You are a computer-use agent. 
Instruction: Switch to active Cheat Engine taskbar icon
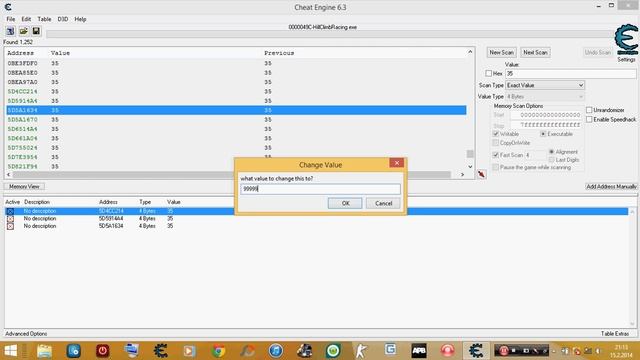pyautogui.click(x=476, y=351)
